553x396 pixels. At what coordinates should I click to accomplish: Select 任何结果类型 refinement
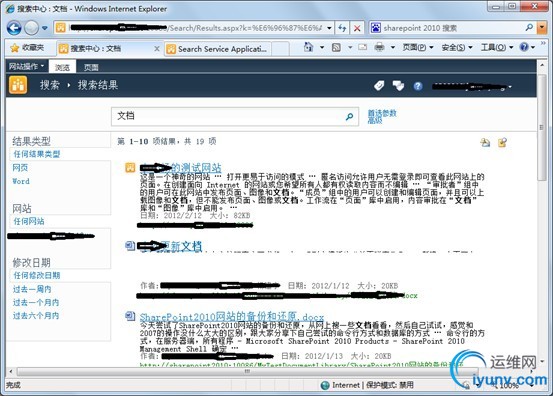[37, 154]
